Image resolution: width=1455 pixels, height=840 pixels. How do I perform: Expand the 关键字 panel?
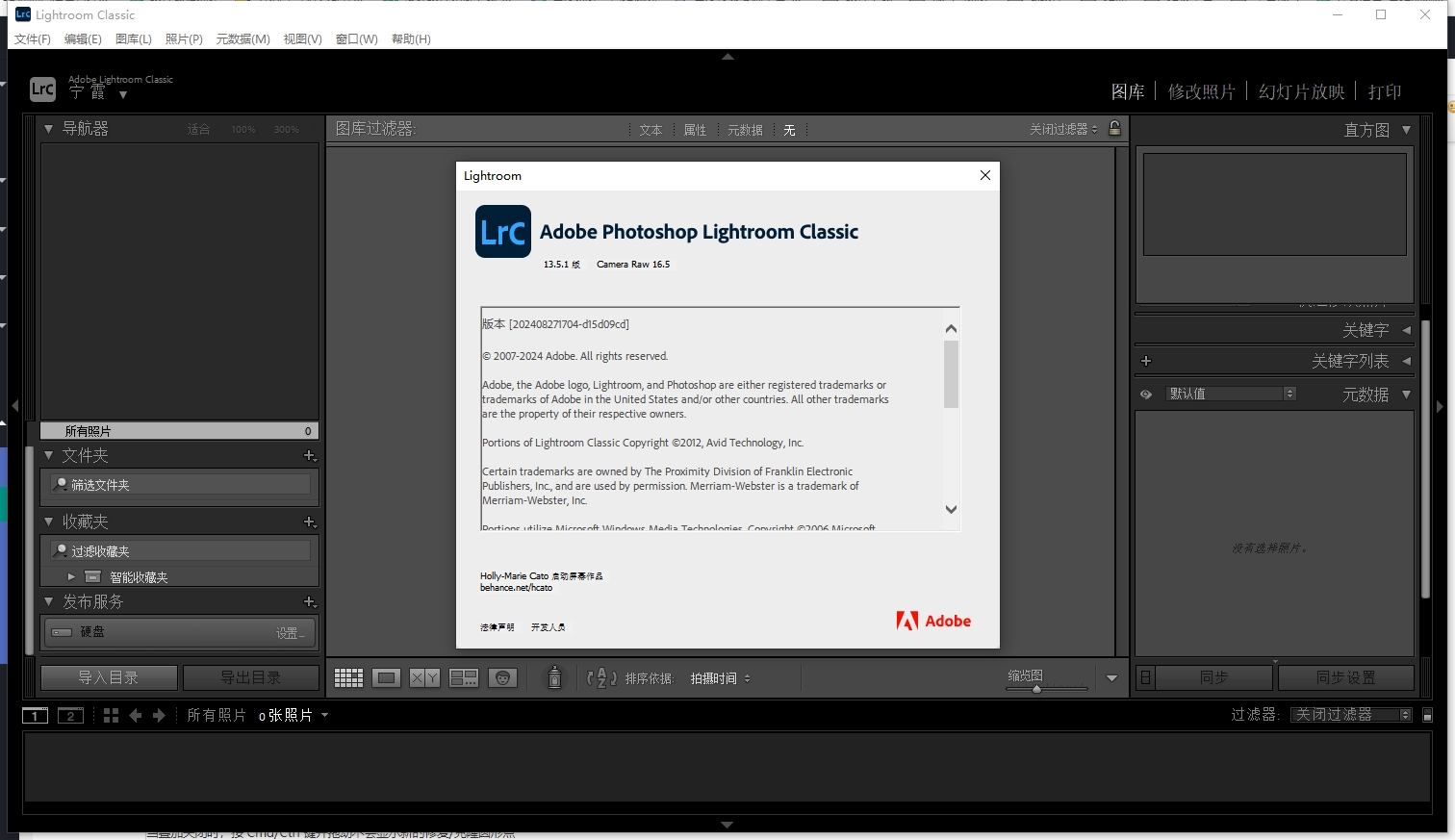tap(1406, 330)
